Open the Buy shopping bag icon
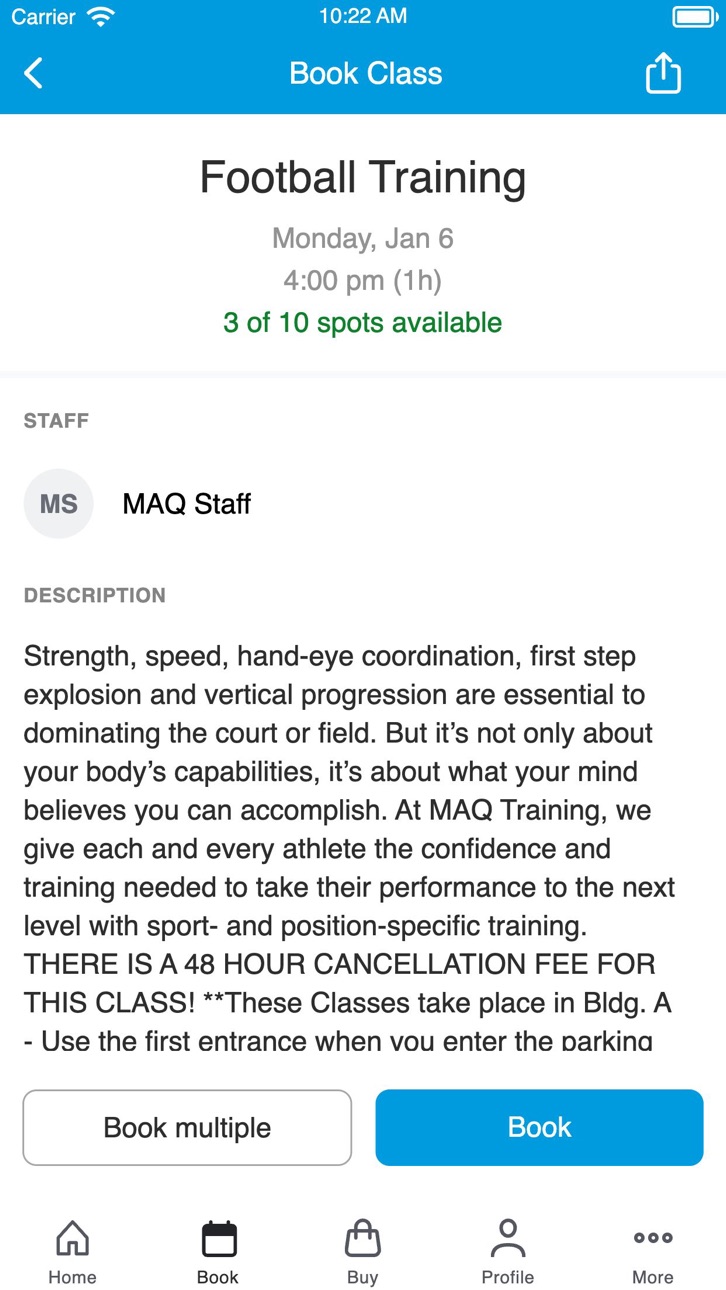 363,1238
